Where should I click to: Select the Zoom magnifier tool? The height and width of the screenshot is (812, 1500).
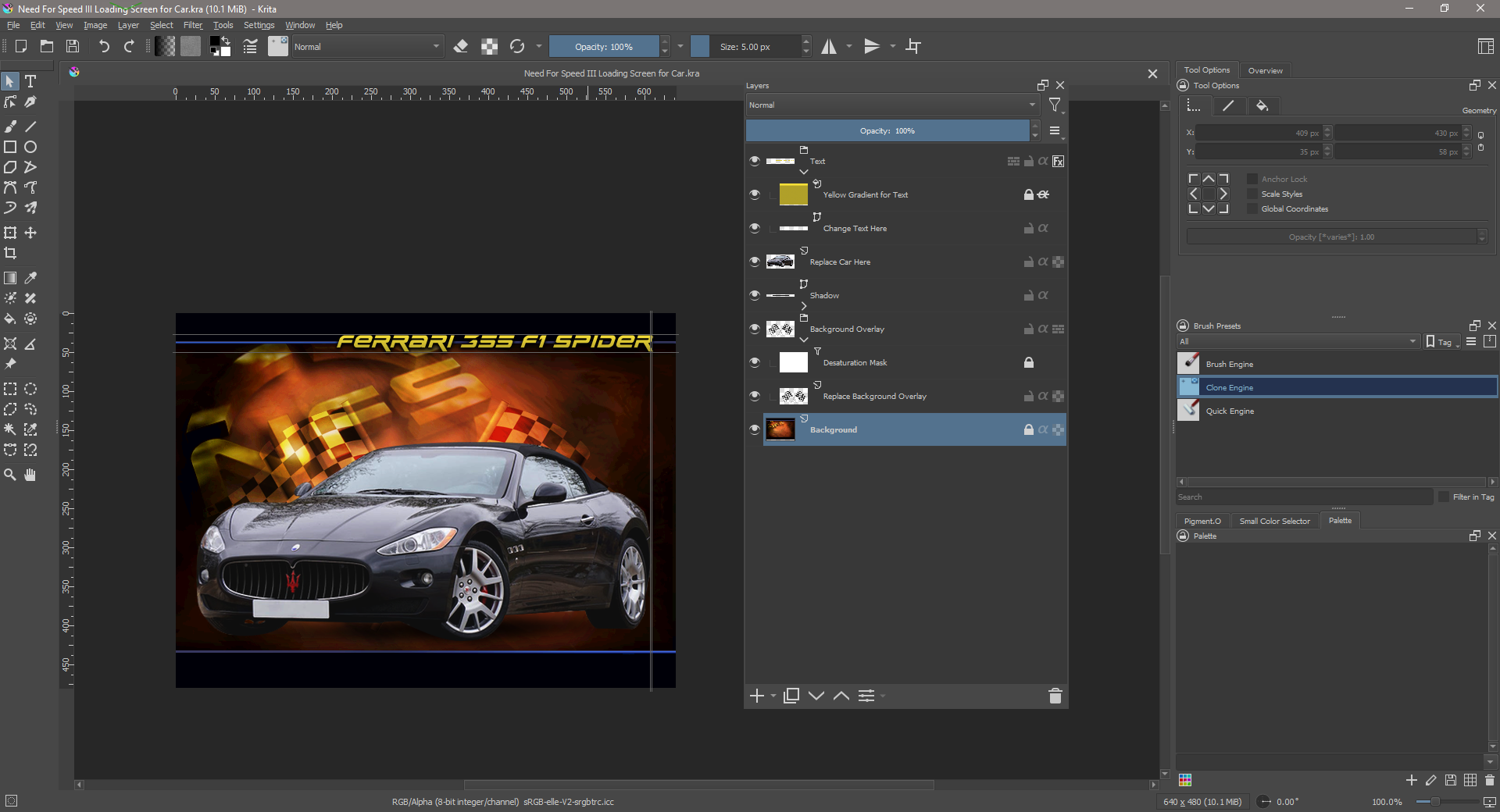coord(10,475)
